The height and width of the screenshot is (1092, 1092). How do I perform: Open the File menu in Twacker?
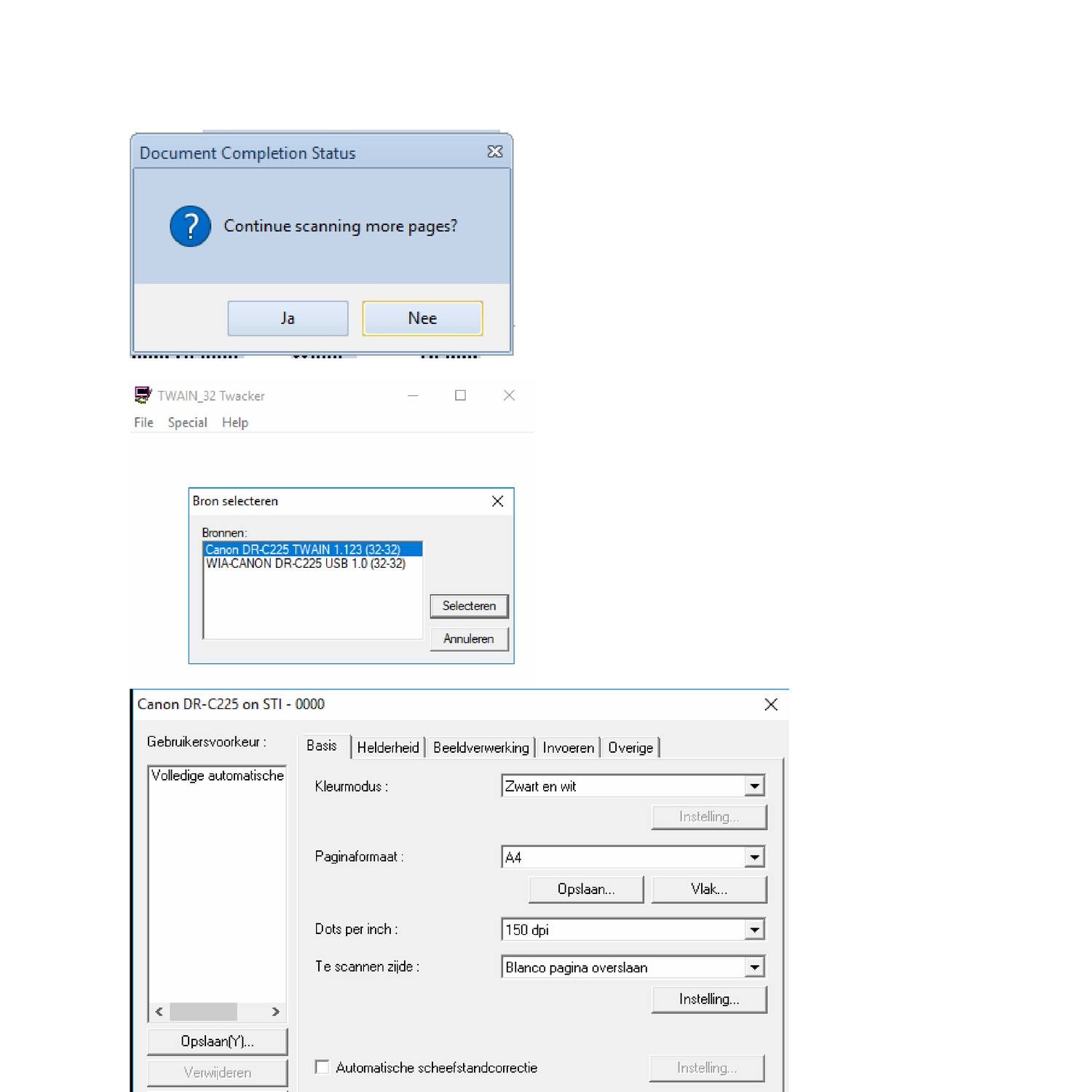[143, 422]
